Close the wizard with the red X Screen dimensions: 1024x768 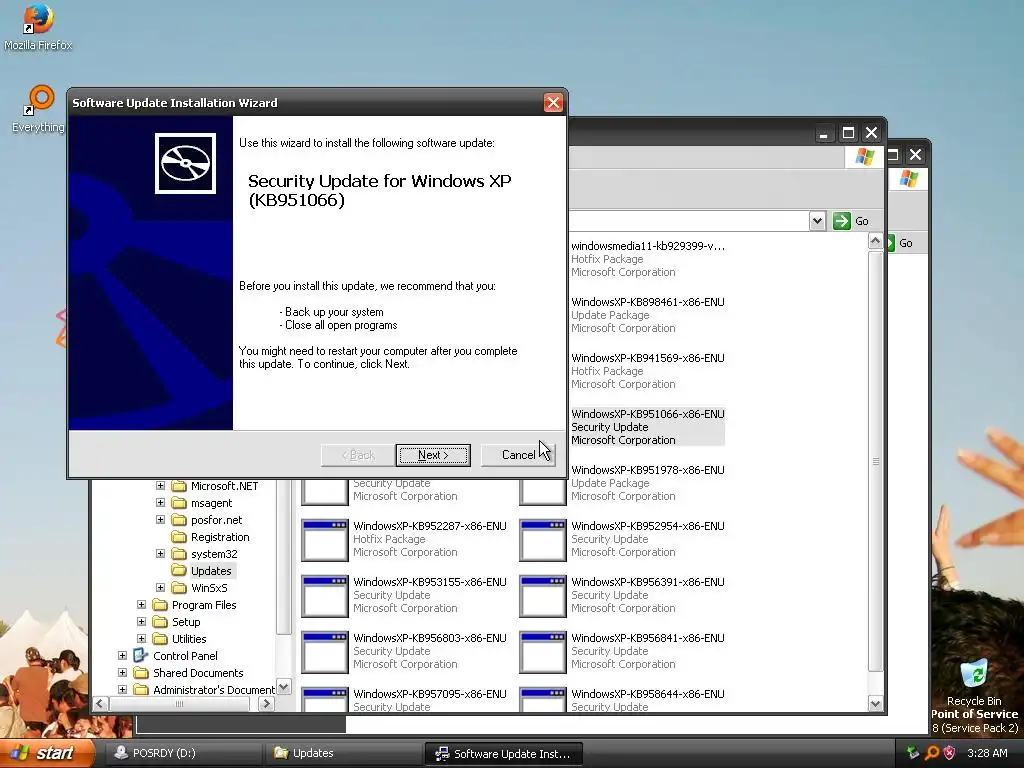click(x=553, y=103)
